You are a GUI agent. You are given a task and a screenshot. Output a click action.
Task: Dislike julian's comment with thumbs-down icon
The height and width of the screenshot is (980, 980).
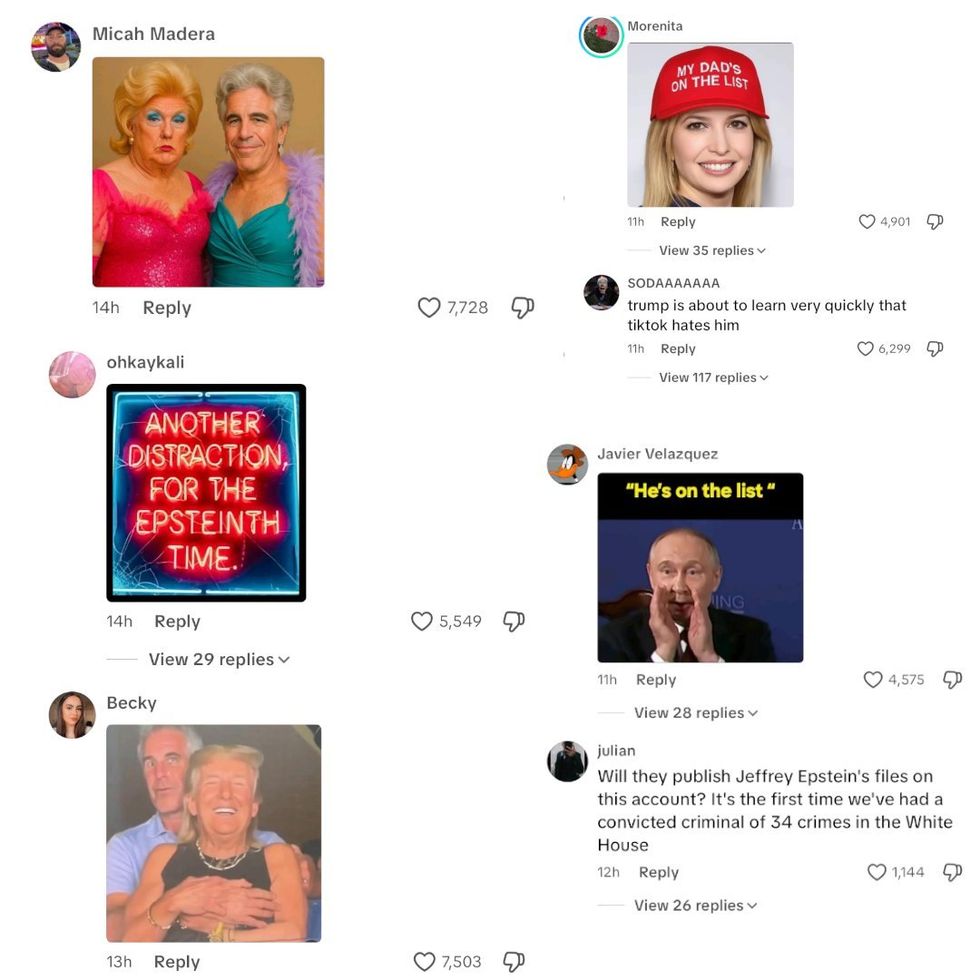(952, 872)
